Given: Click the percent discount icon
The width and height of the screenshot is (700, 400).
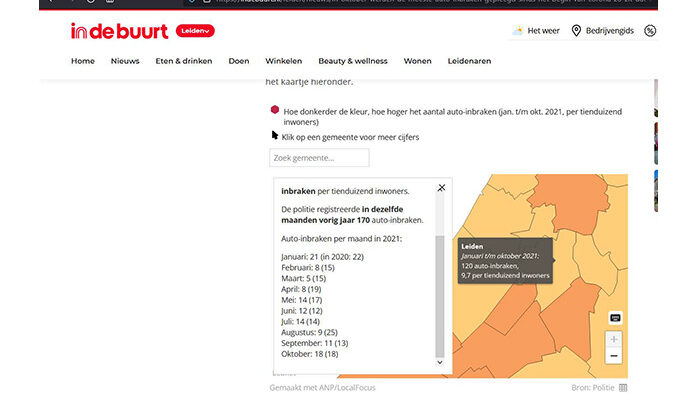Looking at the screenshot, I should click(650, 31).
